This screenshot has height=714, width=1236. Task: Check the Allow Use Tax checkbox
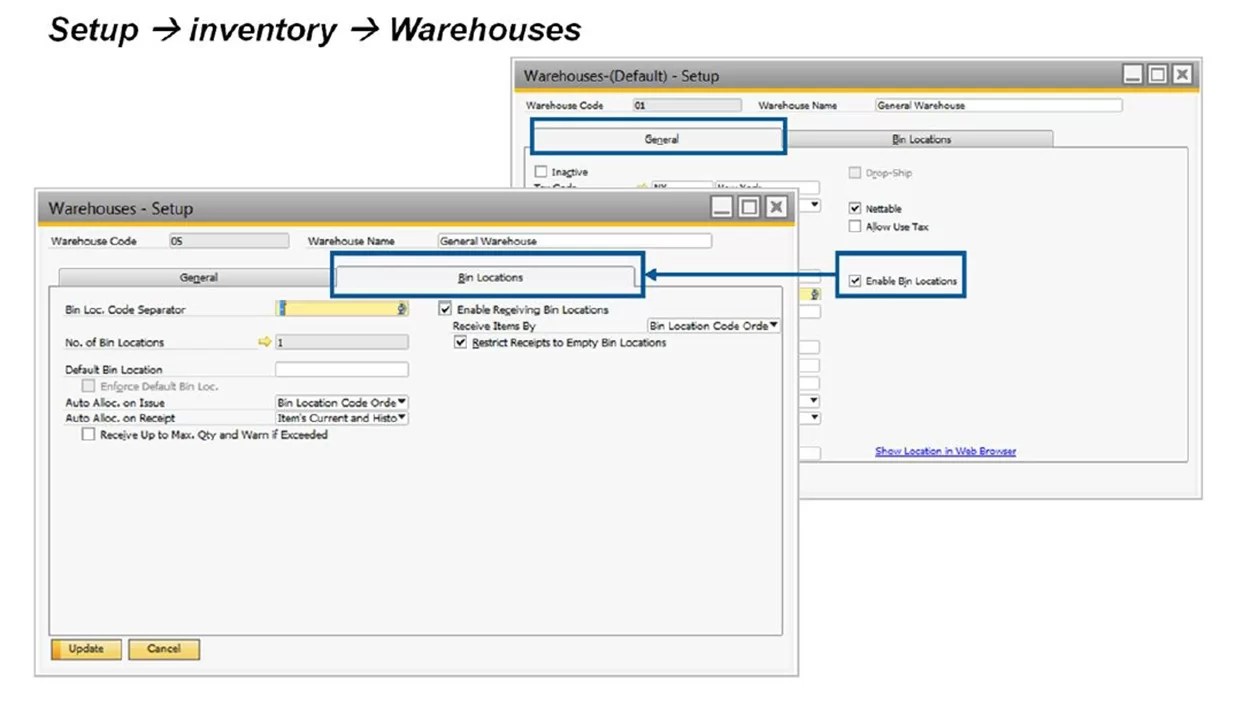pyautogui.click(x=855, y=227)
